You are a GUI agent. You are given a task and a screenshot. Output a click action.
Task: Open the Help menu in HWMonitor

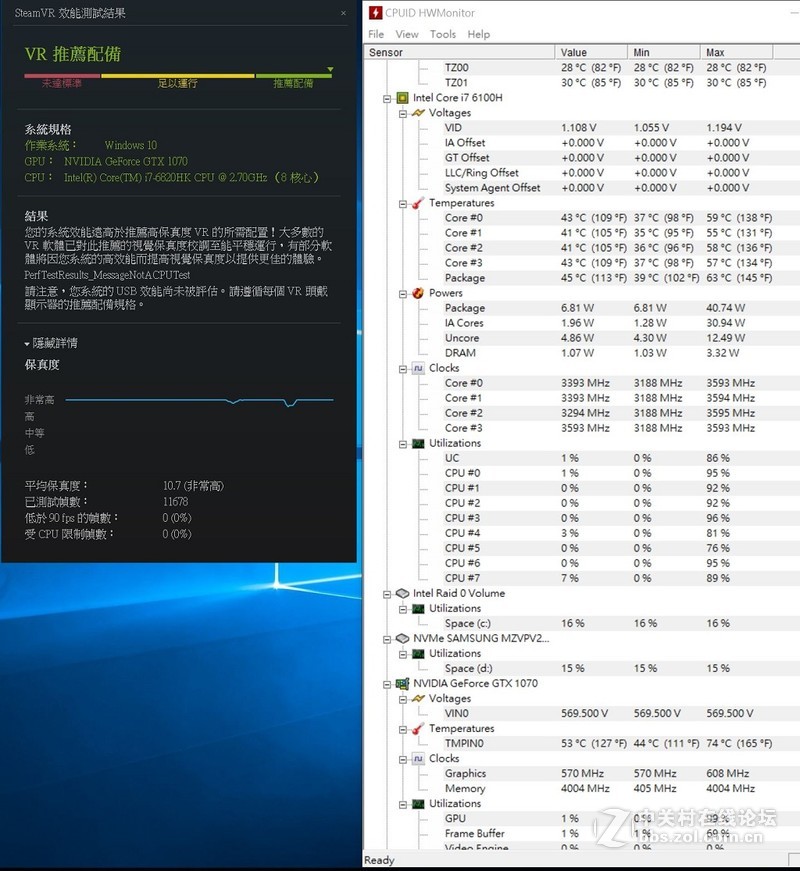(x=479, y=34)
